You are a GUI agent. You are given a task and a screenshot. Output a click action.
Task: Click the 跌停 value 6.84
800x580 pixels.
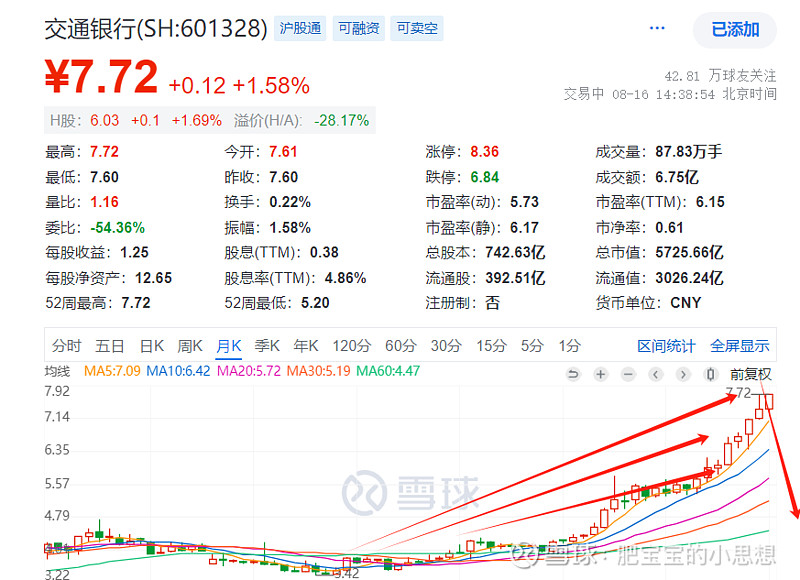click(485, 177)
